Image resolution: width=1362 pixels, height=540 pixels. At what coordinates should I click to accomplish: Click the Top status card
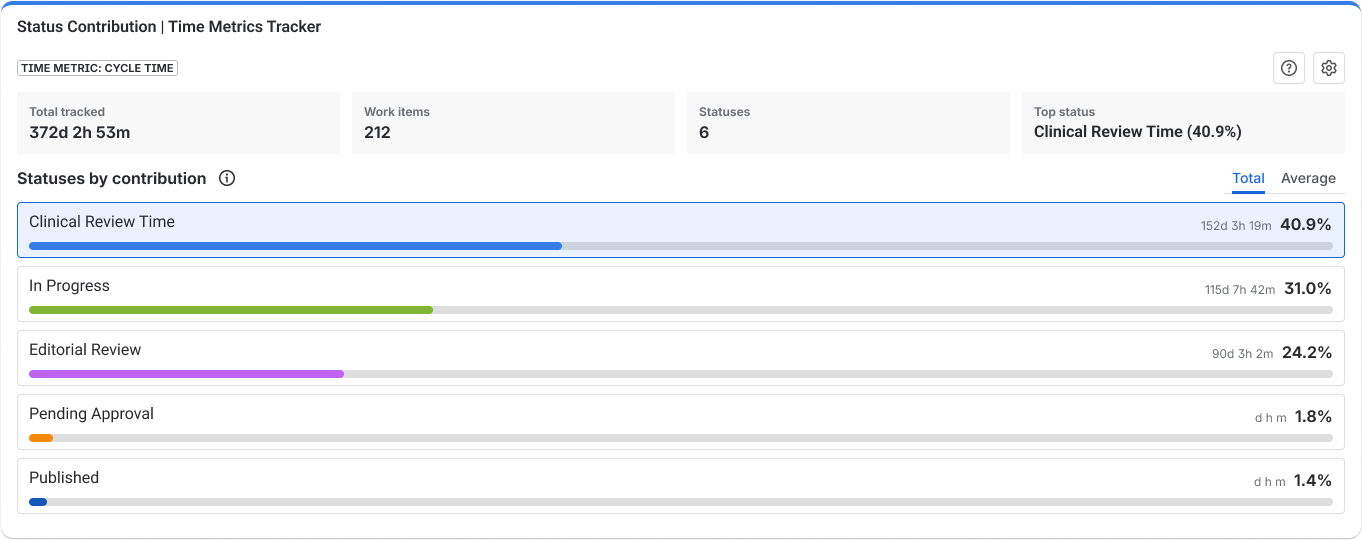pos(1183,123)
